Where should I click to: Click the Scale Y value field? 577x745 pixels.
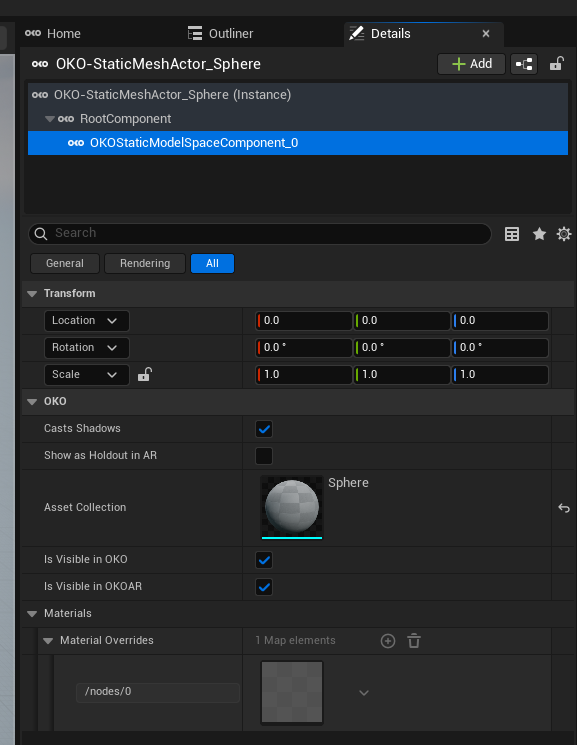(x=402, y=375)
